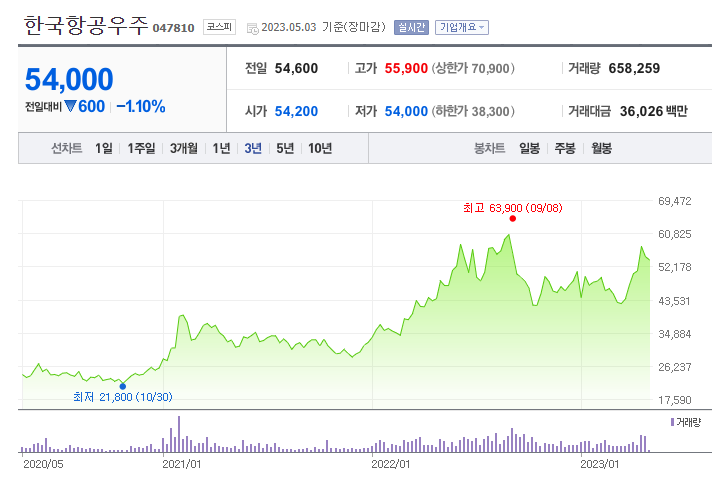Click the 2020/05 x-axis label
Viewport: 712px width, 484px height.
click(x=43, y=464)
